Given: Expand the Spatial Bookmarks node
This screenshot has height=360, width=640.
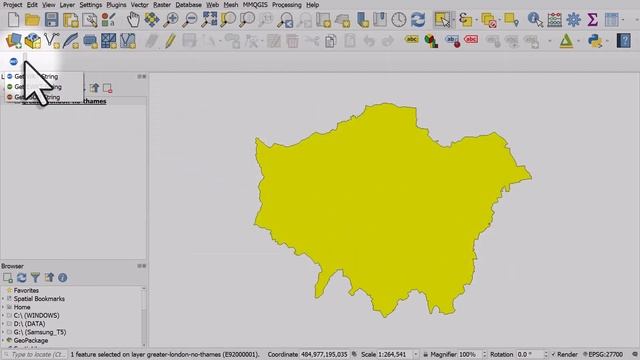Looking at the screenshot, I should pos(3,299).
